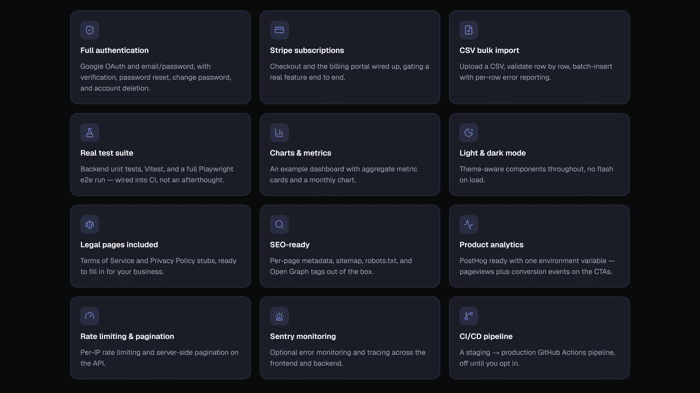
Task: Click the activity pulse icon for Product analytics
Action: [x=468, y=224]
